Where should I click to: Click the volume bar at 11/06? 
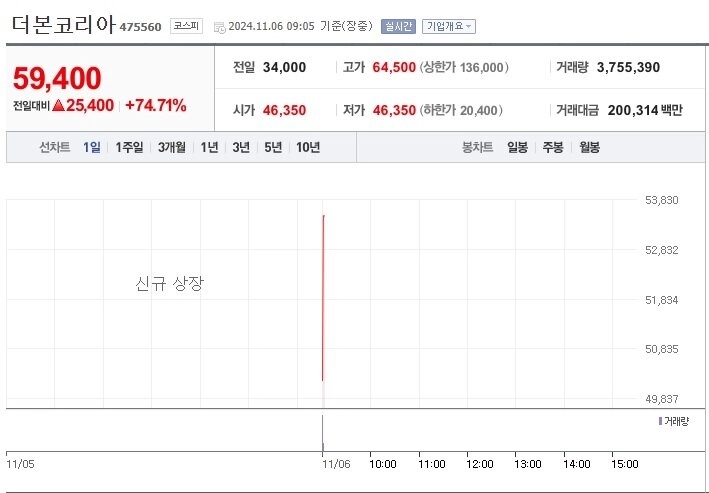(323, 433)
